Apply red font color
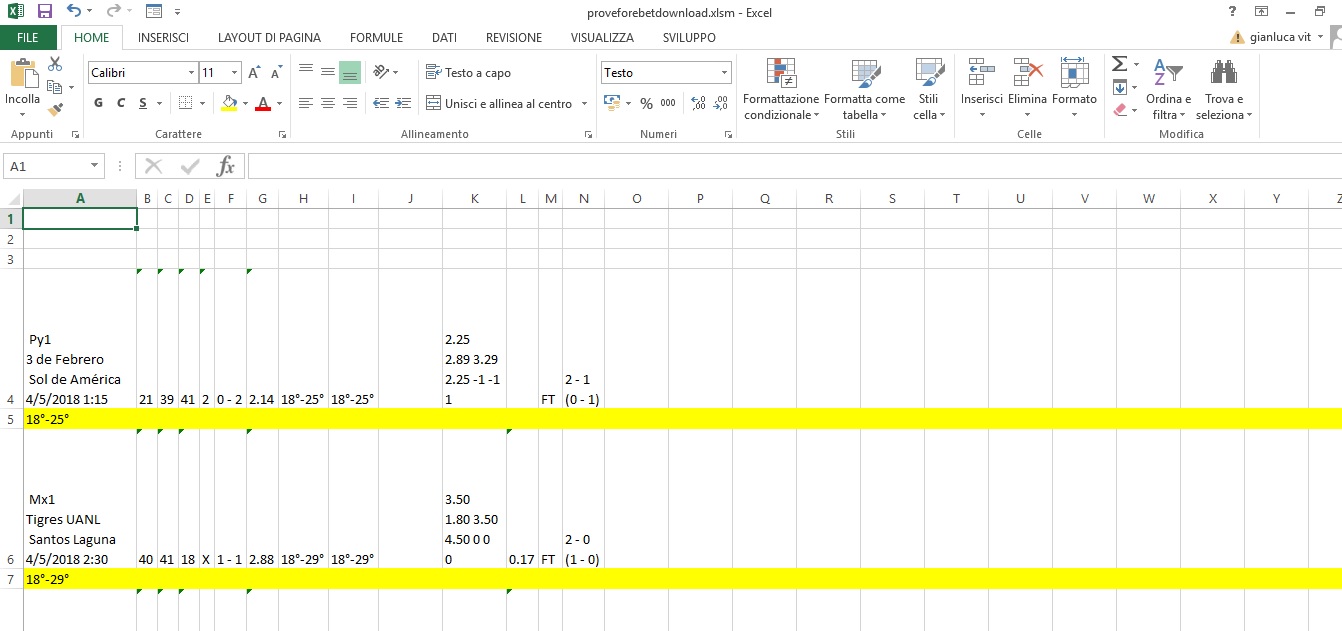 coord(263,103)
